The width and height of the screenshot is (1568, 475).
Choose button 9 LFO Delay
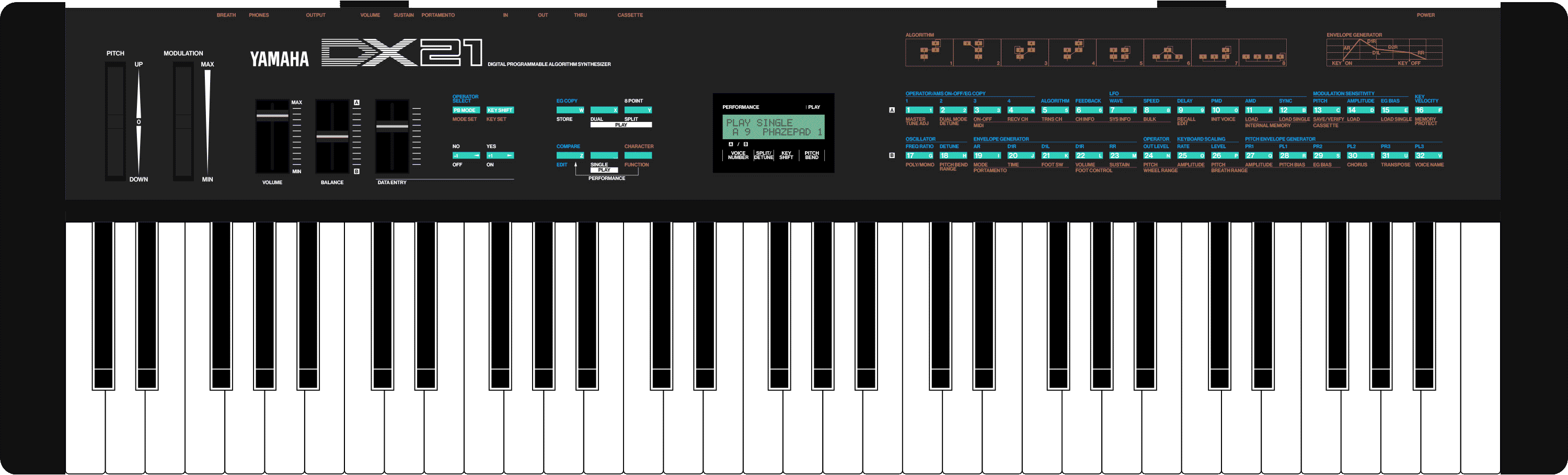click(1191, 110)
